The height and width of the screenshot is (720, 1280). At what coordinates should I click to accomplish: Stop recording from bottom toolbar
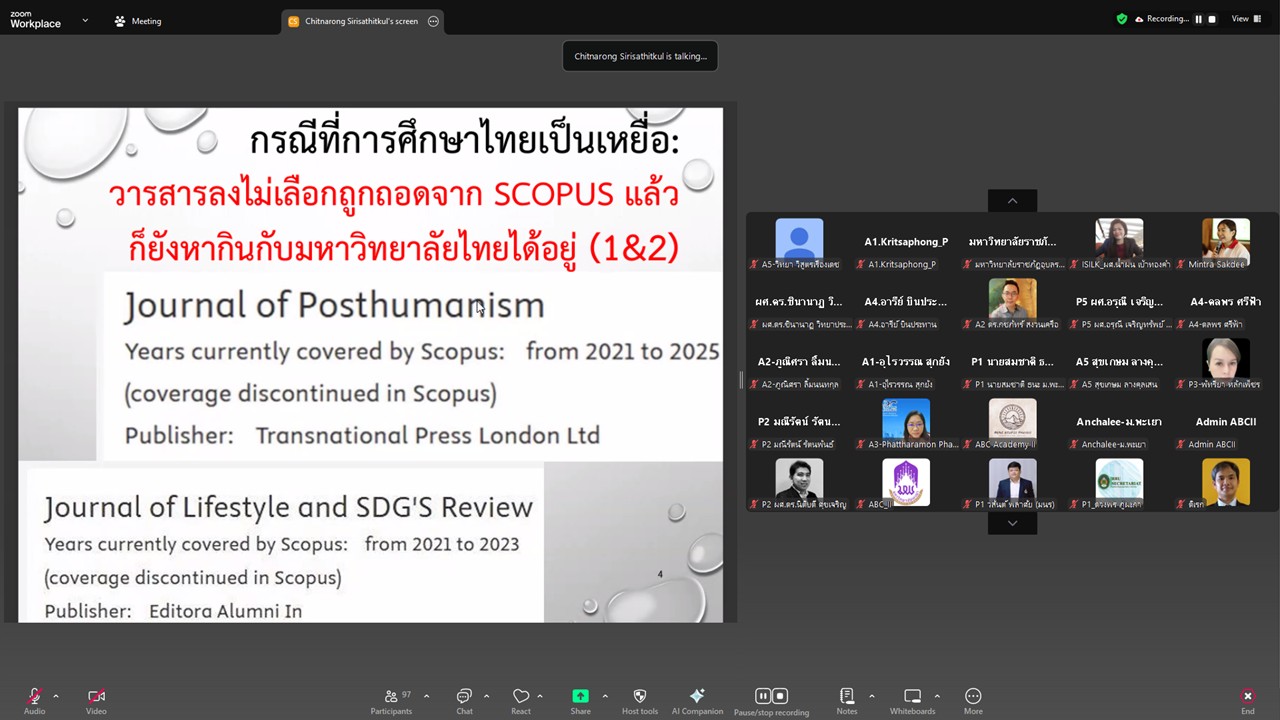(x=780, y=696)
